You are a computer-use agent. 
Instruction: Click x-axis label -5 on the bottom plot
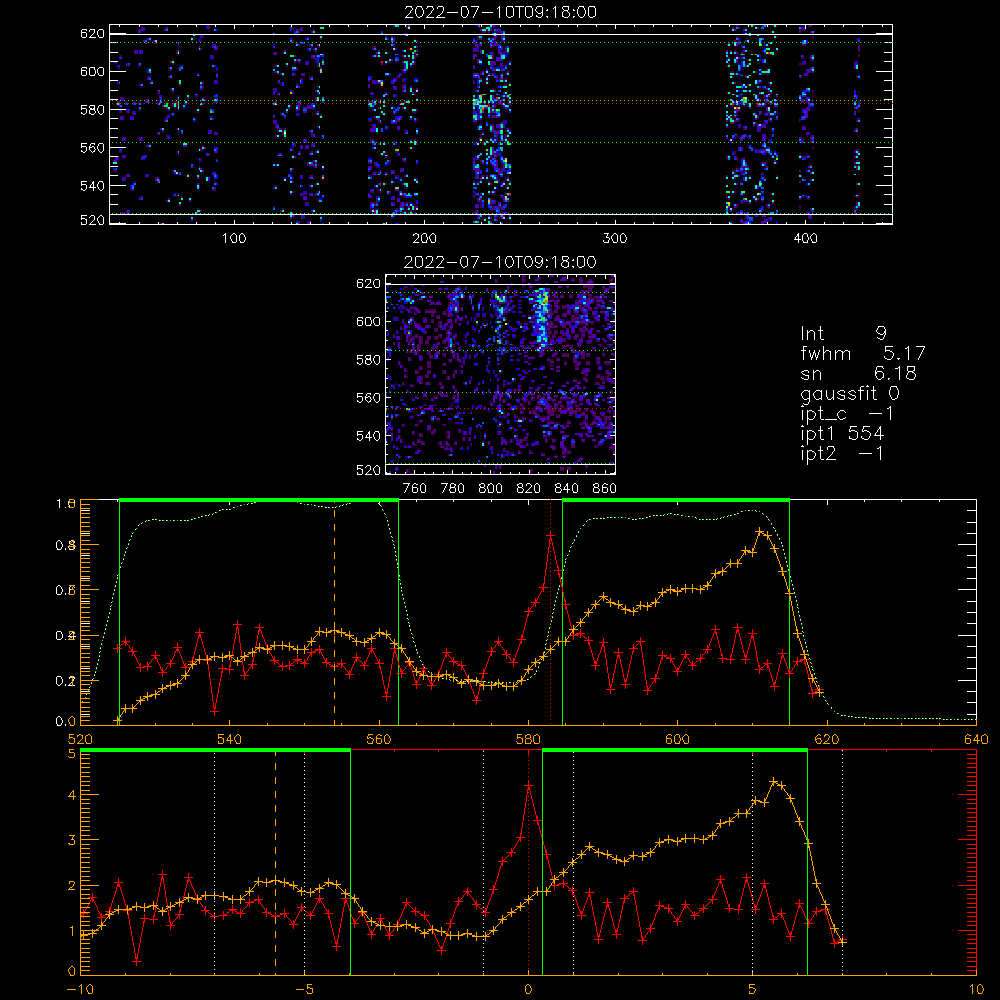click(x=304, y=989)
